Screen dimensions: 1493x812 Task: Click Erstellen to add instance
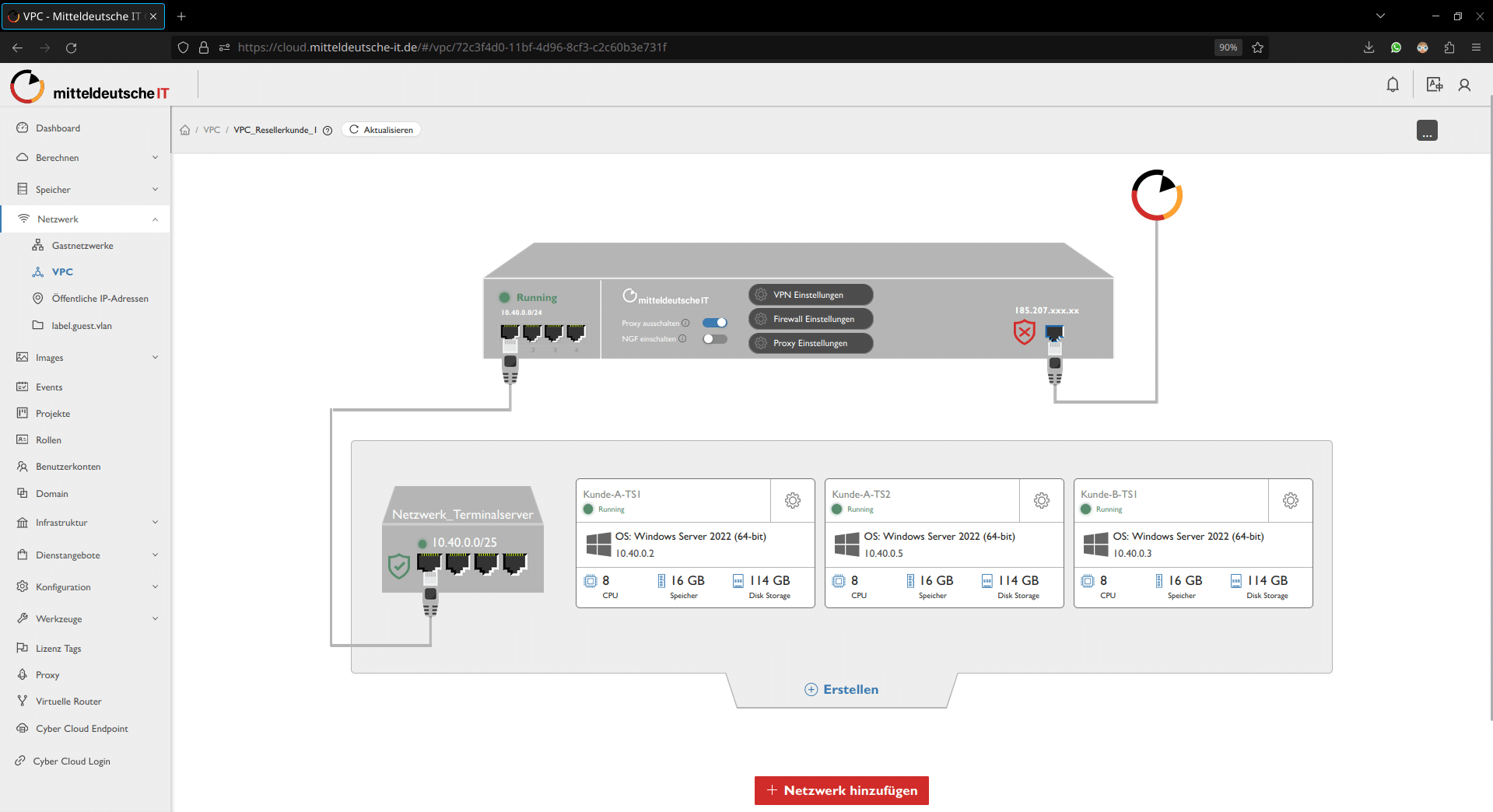pos(842,690)
